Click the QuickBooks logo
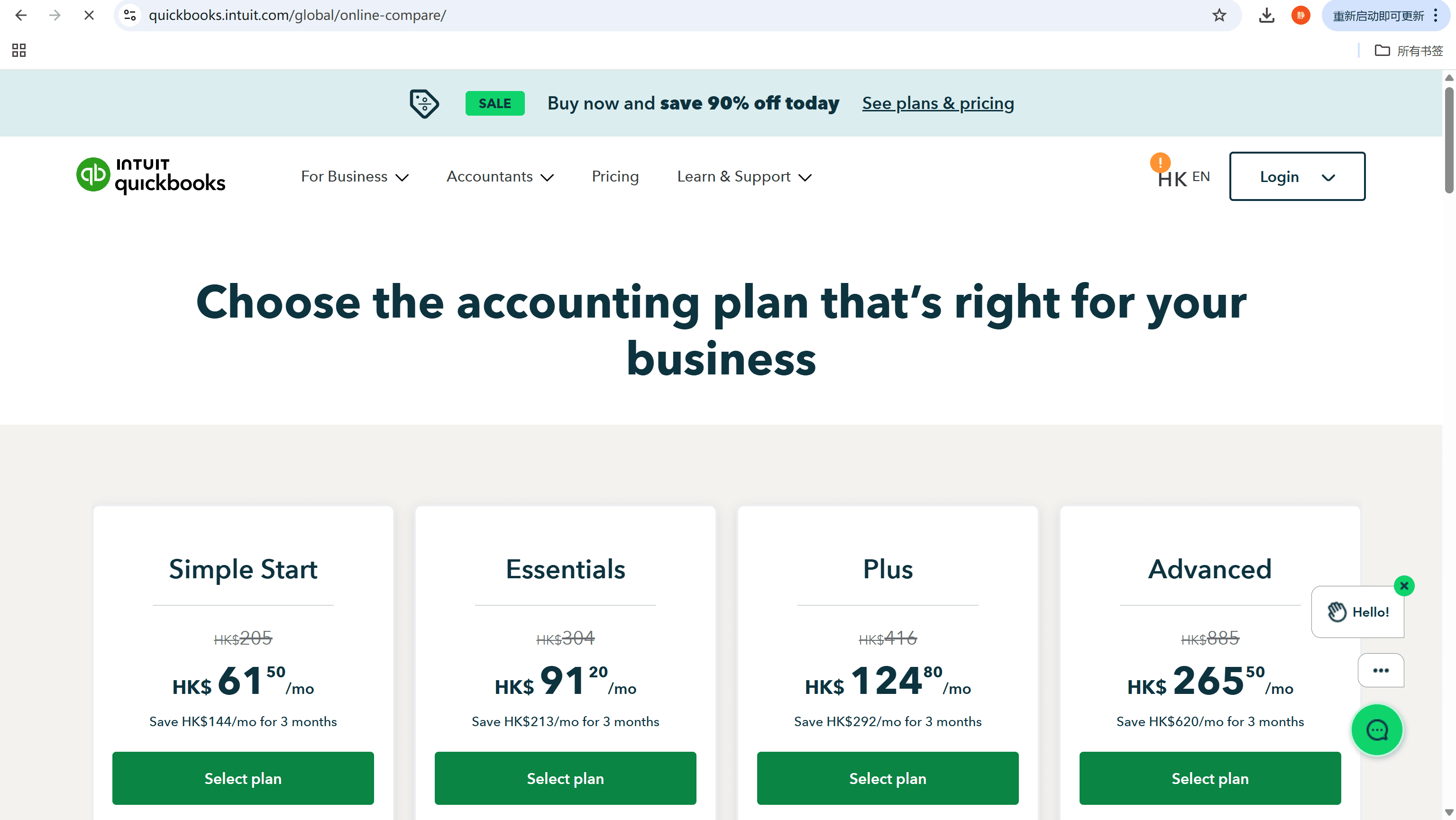The width and height of the screenshot is (1456, 820). coord(150,176)
